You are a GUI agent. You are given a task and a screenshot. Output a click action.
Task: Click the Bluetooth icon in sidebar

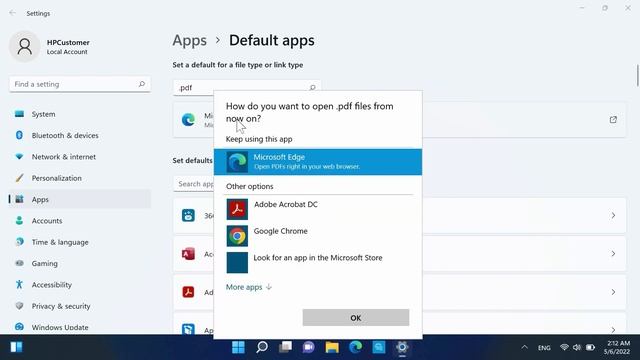(x=19, y=135)
